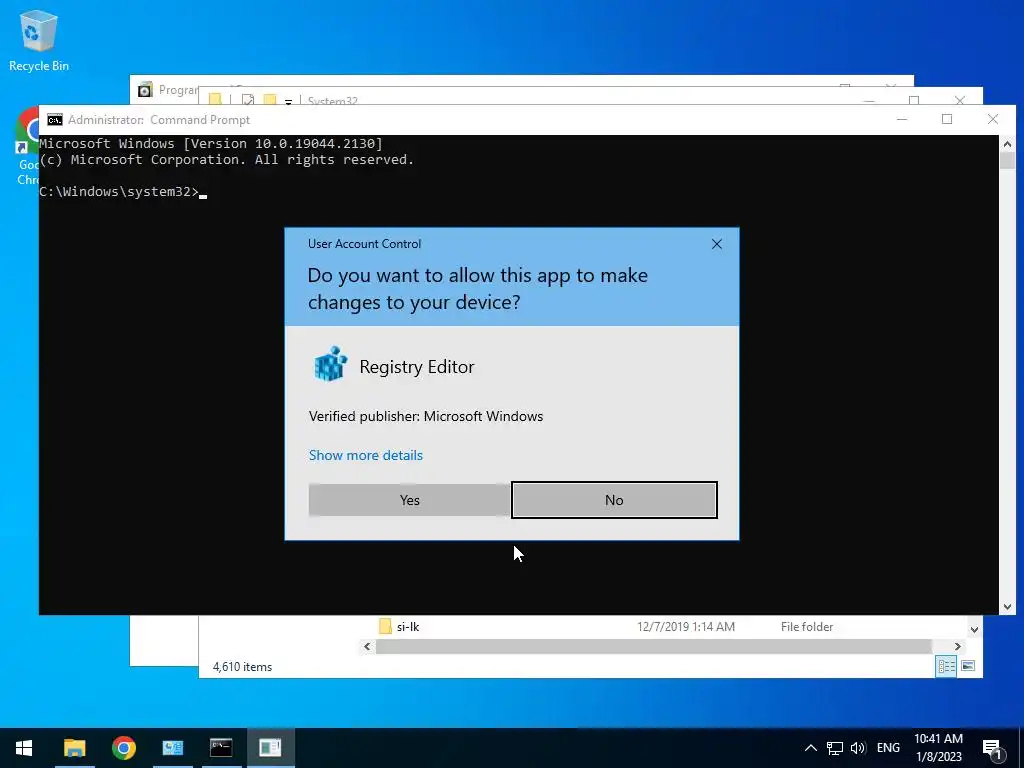Open the clock showing 10:41 AM
The image size is (1024, 768).
click(x=938, y=748)
